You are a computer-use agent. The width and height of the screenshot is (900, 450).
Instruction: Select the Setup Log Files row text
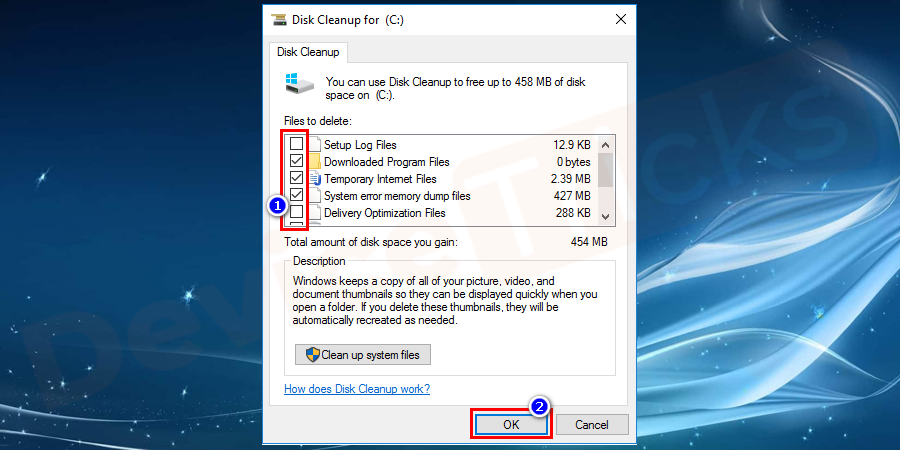[x=360, y=145]
